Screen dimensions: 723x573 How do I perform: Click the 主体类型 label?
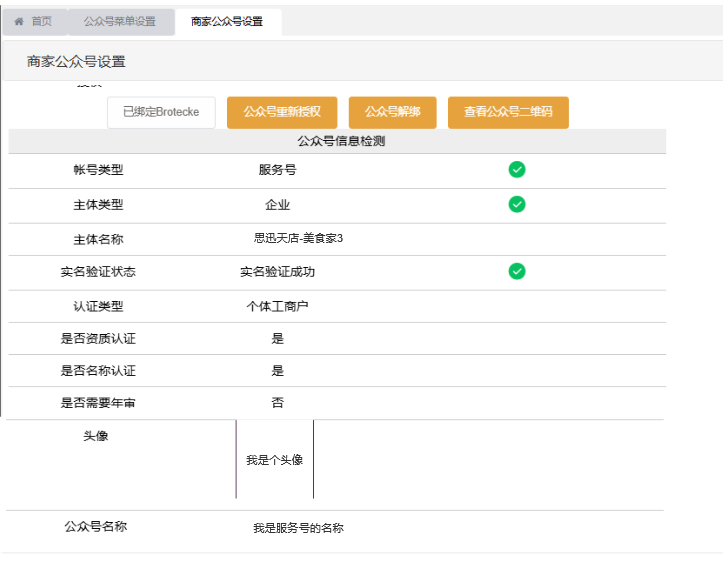[x=98, y=205]
